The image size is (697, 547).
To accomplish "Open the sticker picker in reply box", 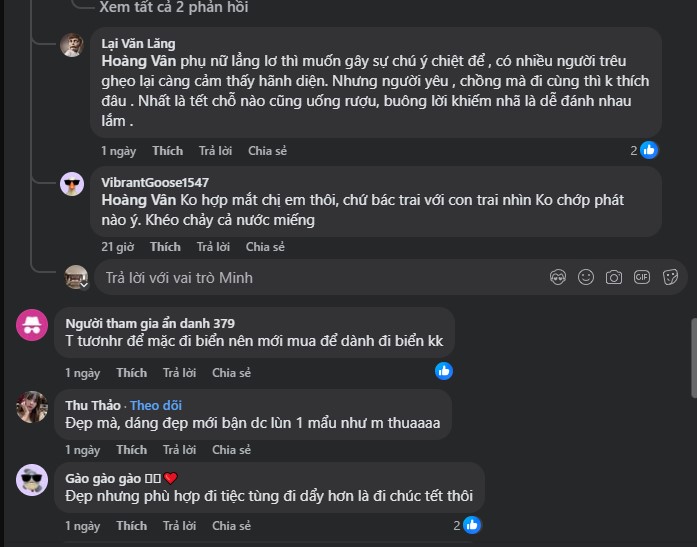I will click(x=670, y=277).
